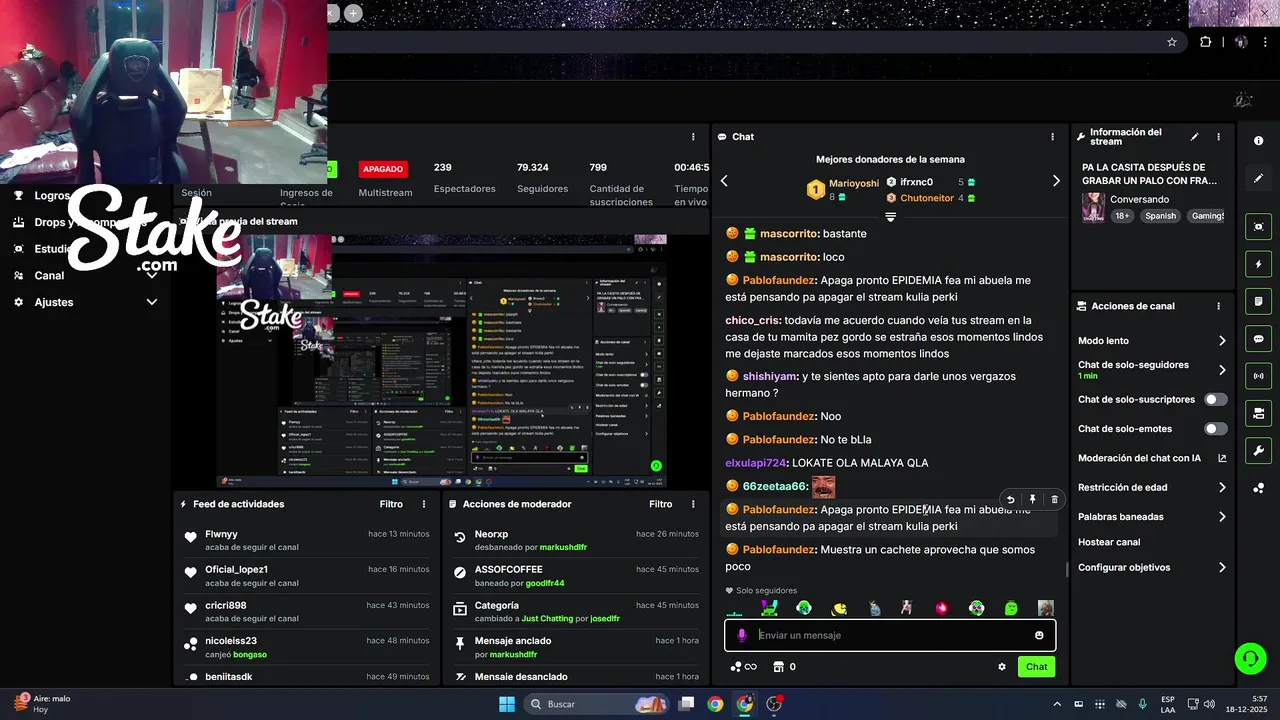
Task: Click the 18+ stream tag
Action: pyautogui.click(x=1122, y=216)
